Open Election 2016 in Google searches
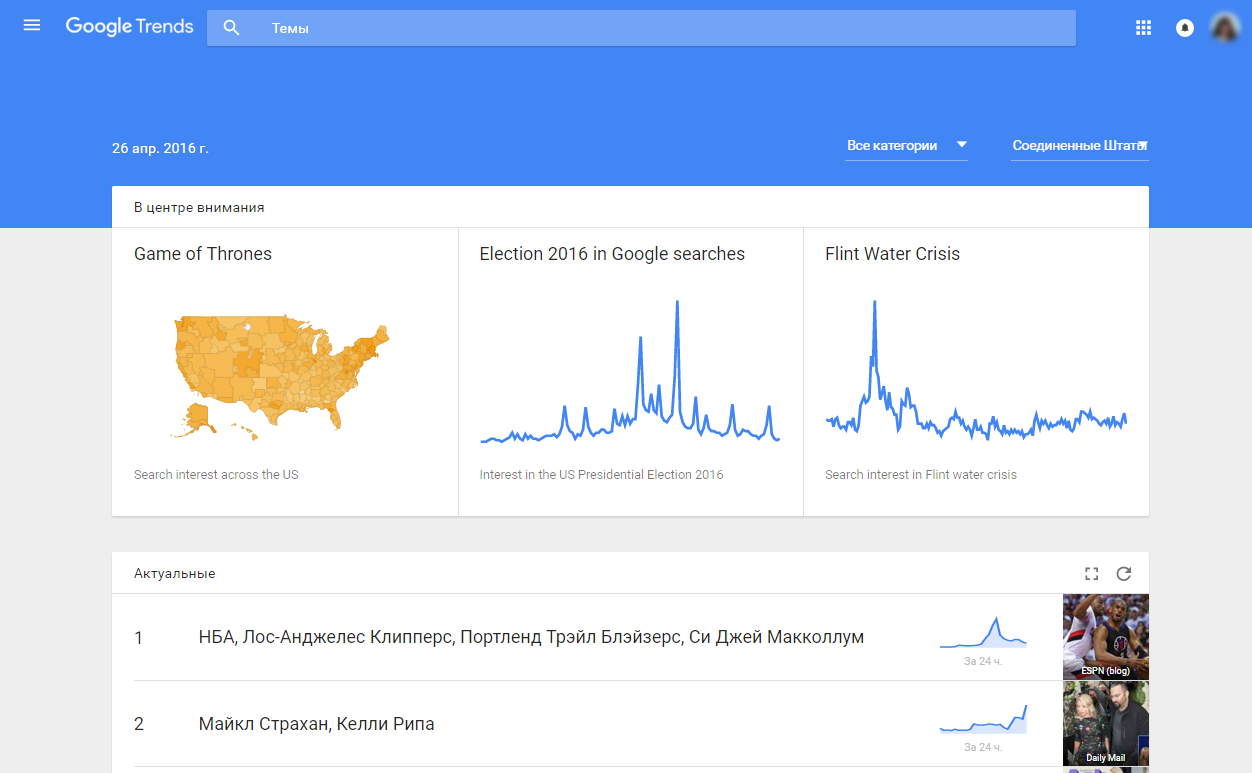The width and height of the screenshot is (1252, 773). pyautogui.click(x=612, y=254)
